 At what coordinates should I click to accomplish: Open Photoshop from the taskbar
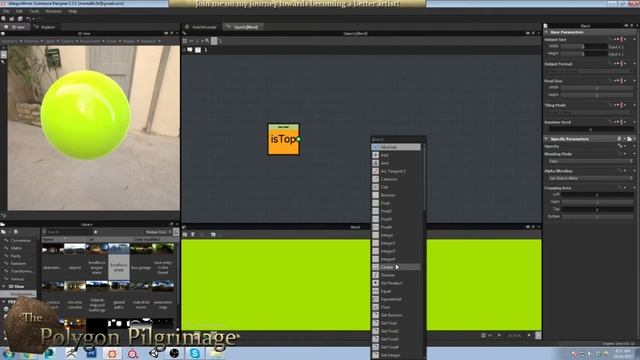pos(91,353)
